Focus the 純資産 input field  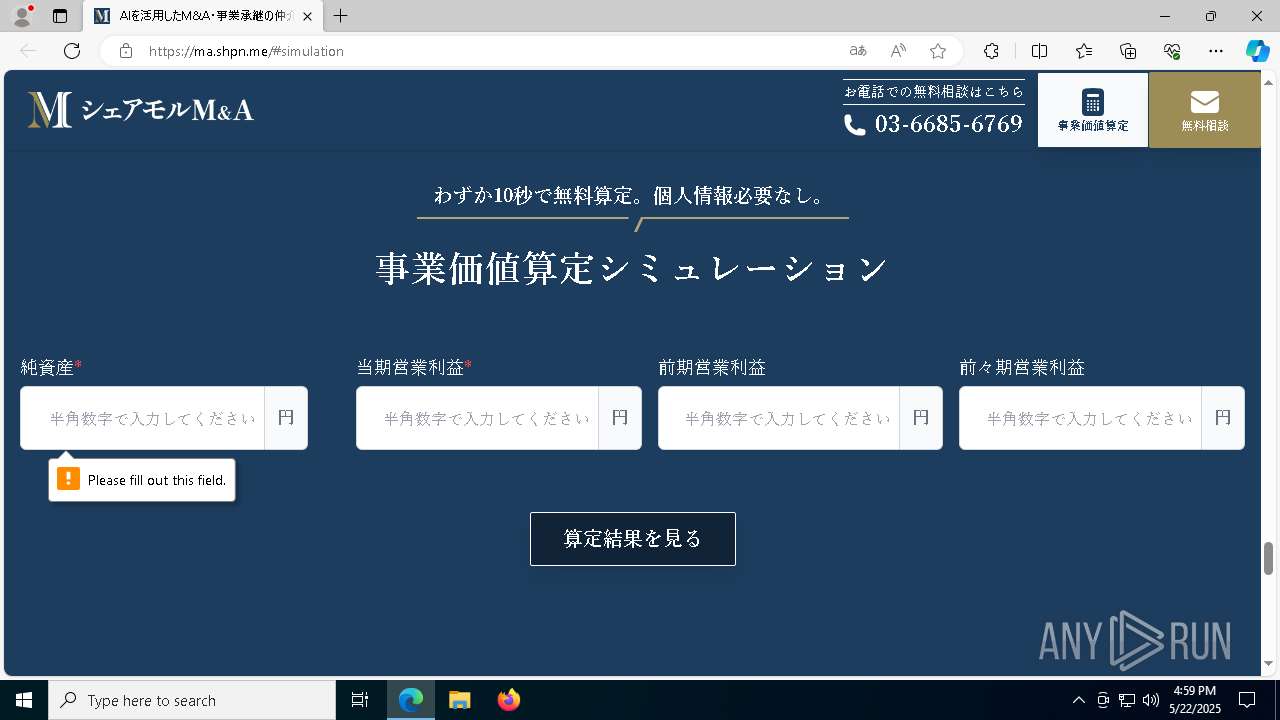coord(142,418)
